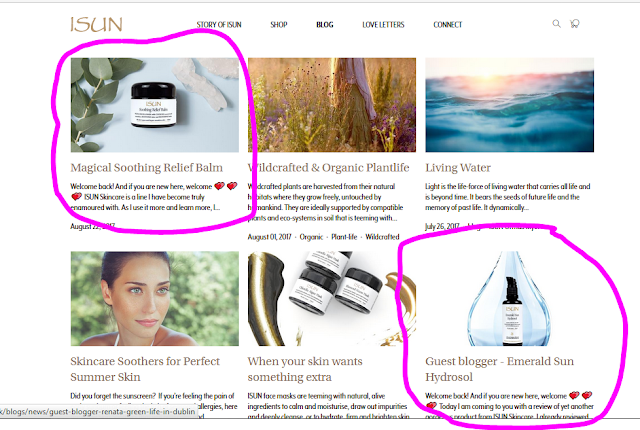
Task: Open When your skin wants something extra title
Action: [305, 369]
